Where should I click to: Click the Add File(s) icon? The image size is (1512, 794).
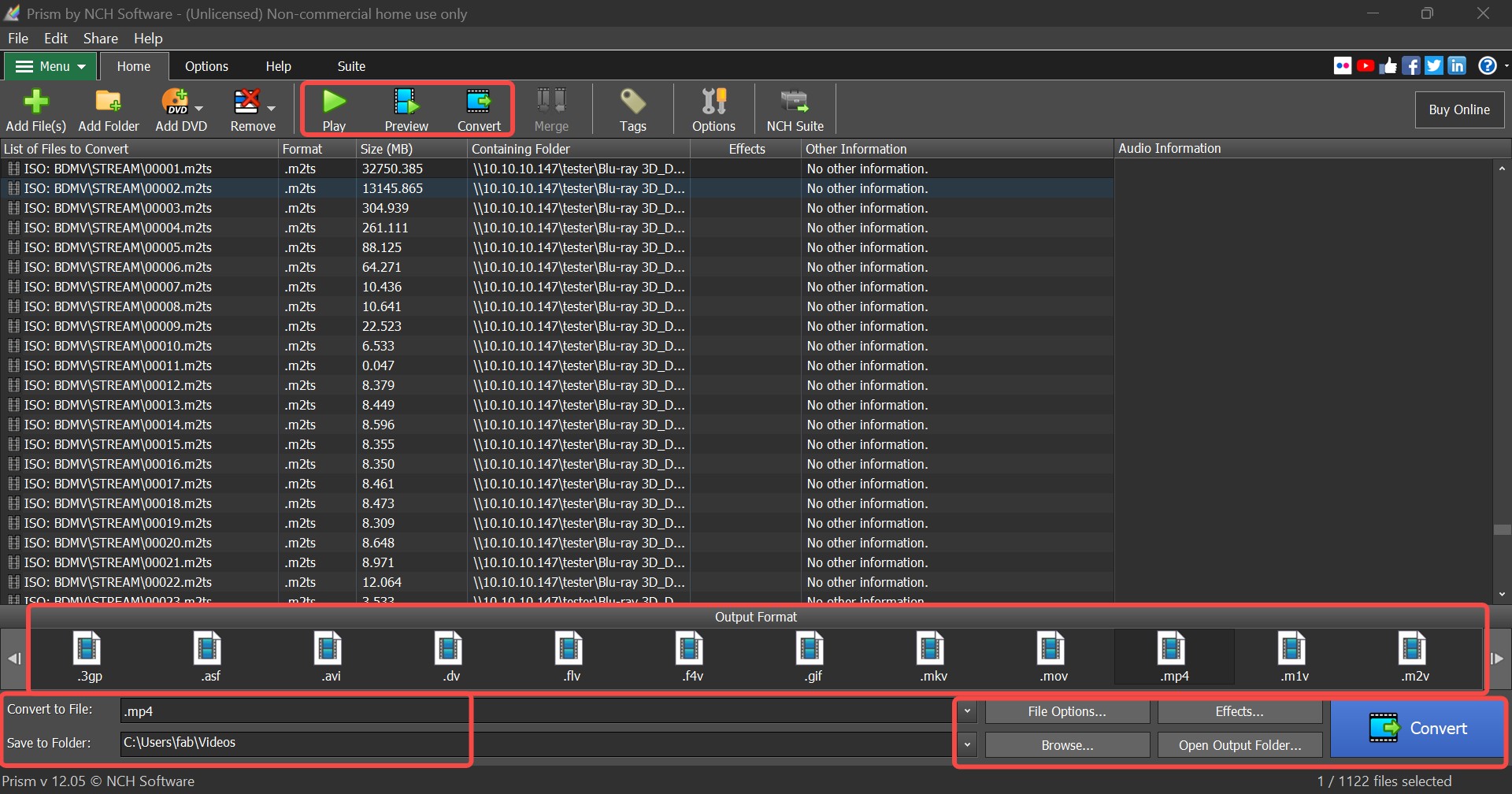35,109
